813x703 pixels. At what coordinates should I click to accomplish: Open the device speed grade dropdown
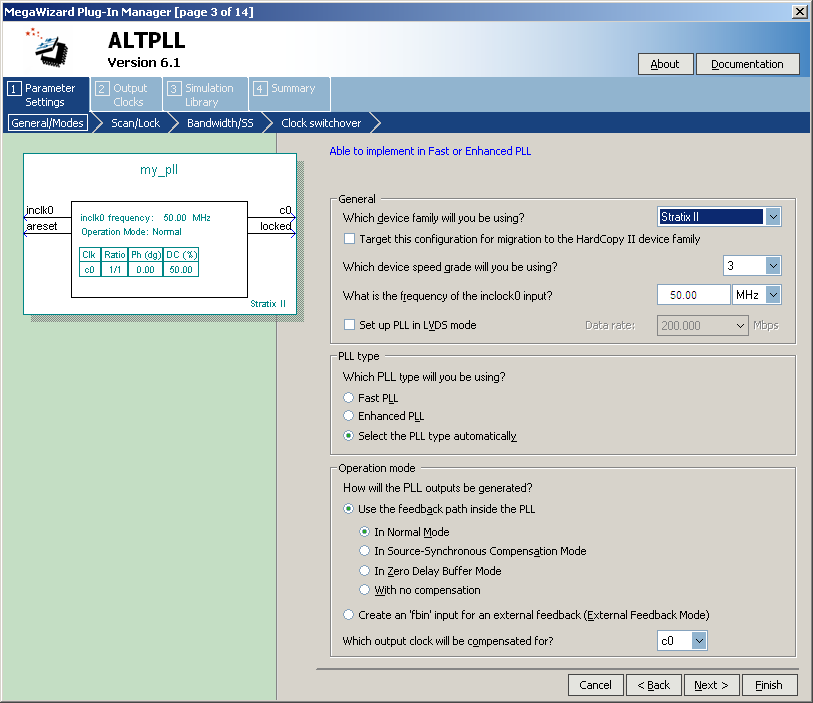[x=773, y=266]
